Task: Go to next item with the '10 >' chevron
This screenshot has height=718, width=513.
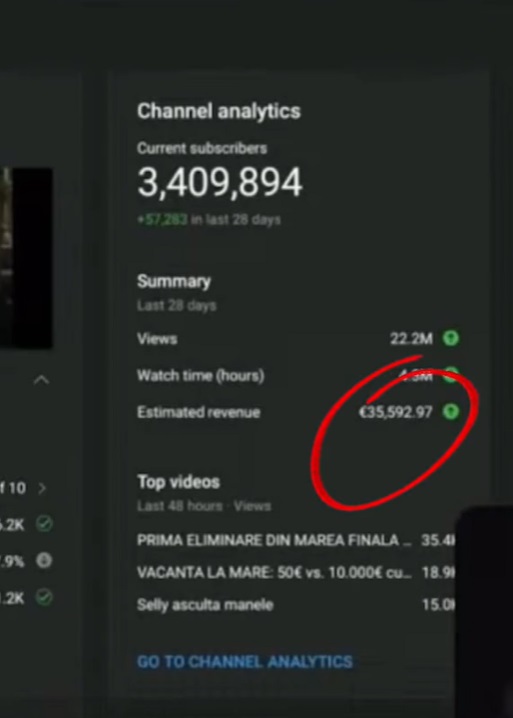Action: (42, 488)
